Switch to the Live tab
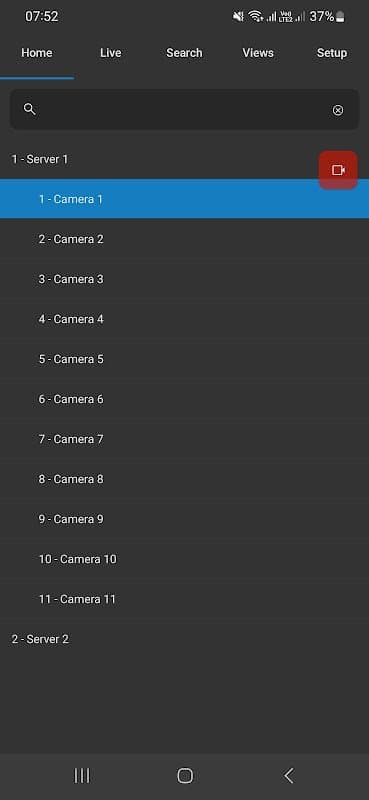Screen dimensions: 369x800 point(111,53)
